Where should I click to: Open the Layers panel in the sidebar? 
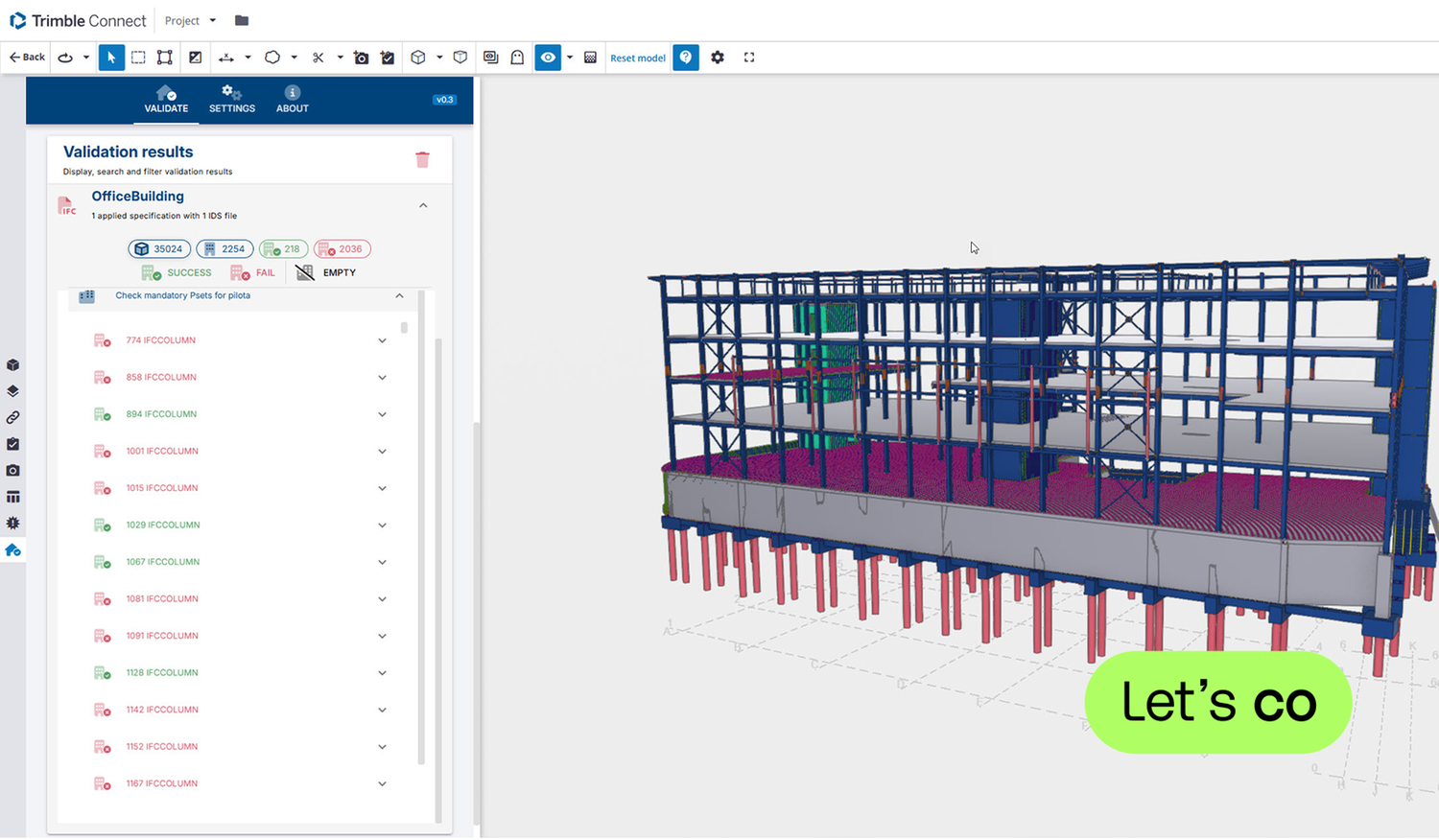click(12, 391)
